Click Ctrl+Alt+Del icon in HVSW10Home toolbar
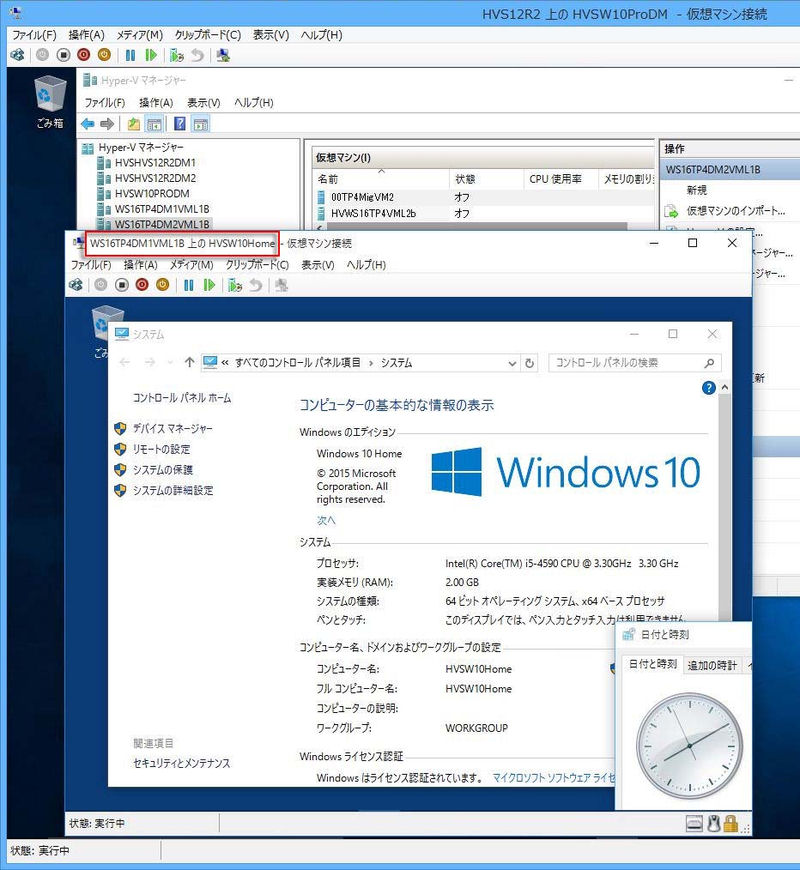Screen dimensions: 800x870 [x=76, y=285]
